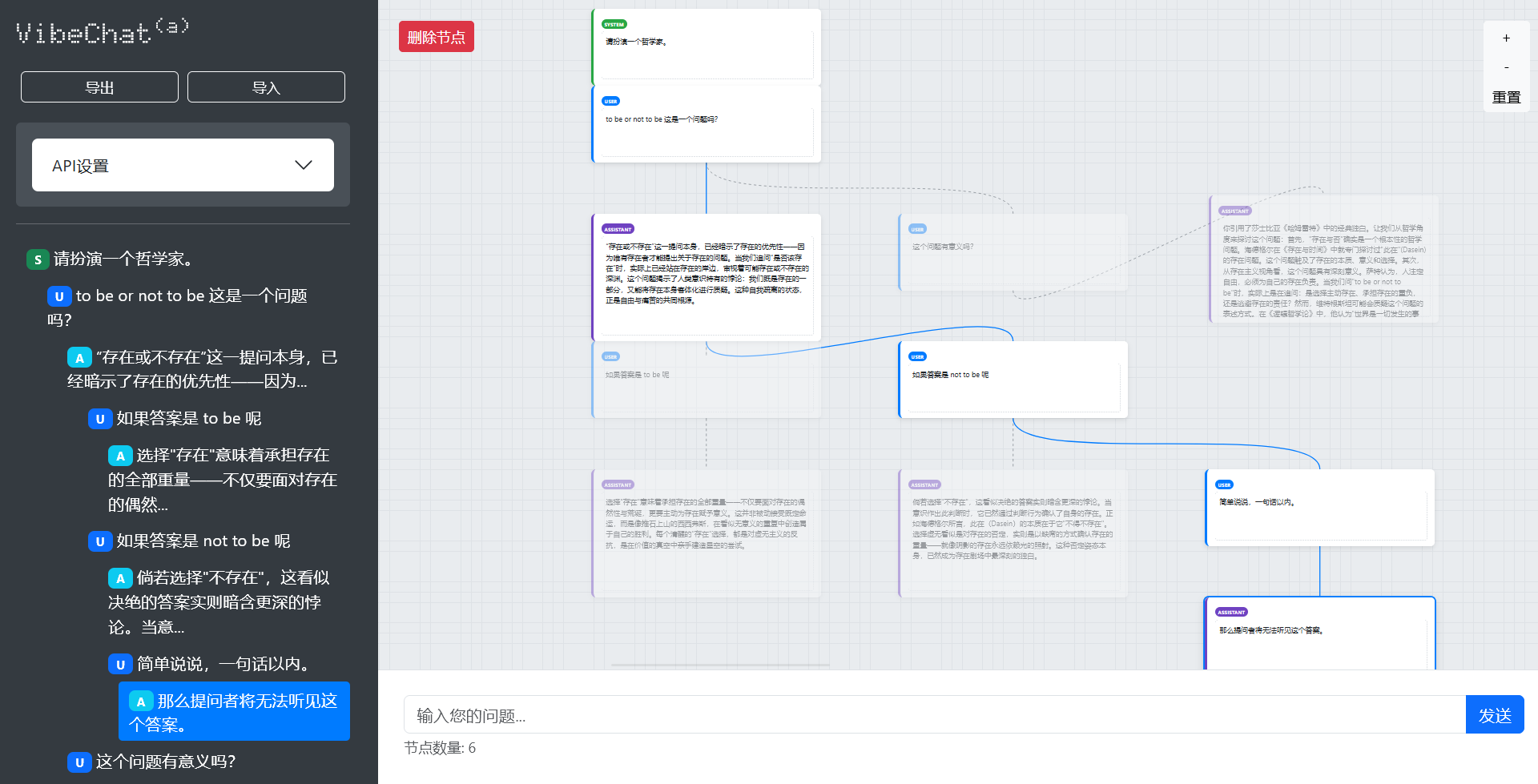Screen dimensions: 1538x784
Task: Click the A badge before 那么提问者将无法听见
Action: (x=141, y=702)
